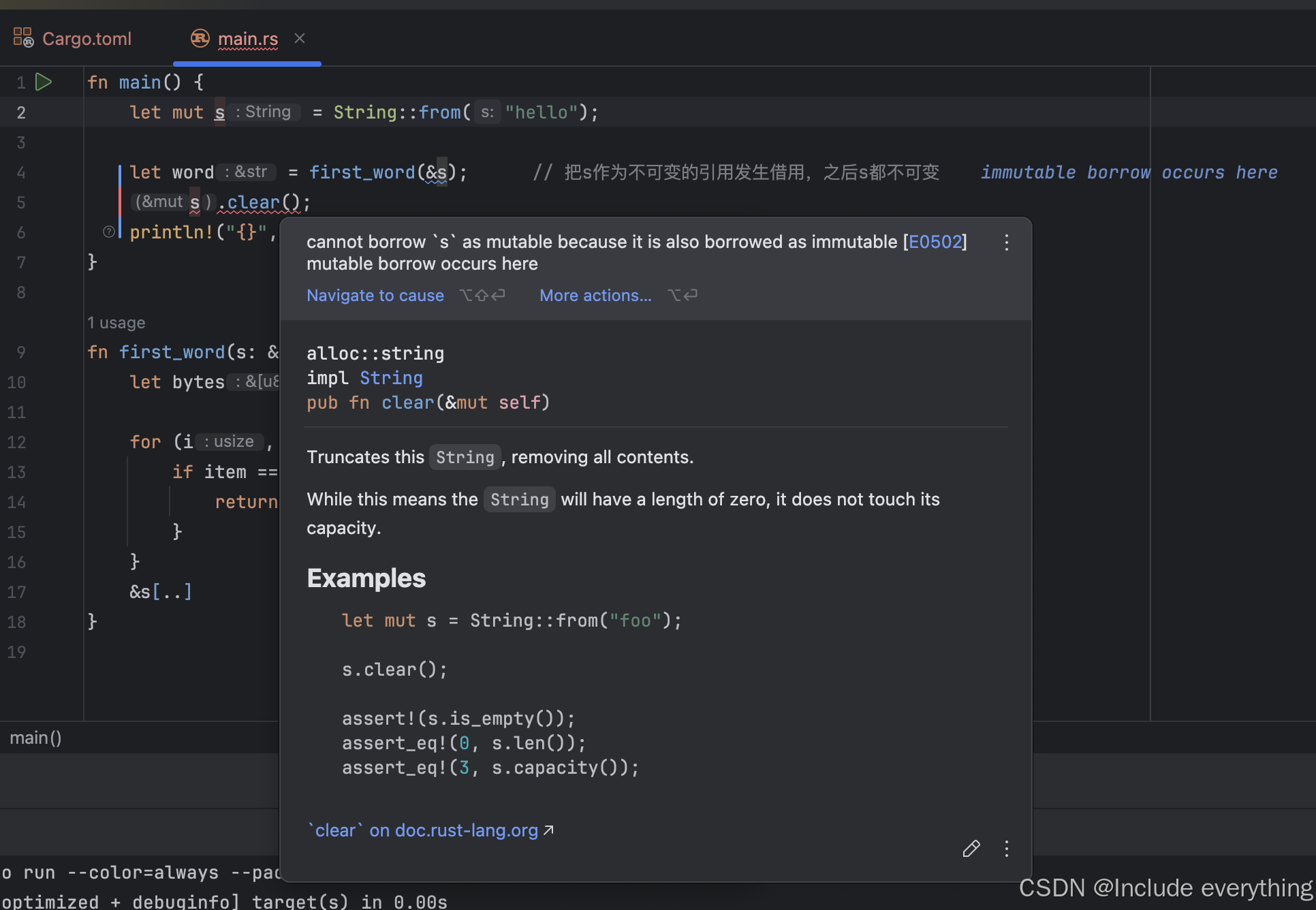
Task: Click the ': String' type inlay hint on line 2
Action: pos(263,112)
